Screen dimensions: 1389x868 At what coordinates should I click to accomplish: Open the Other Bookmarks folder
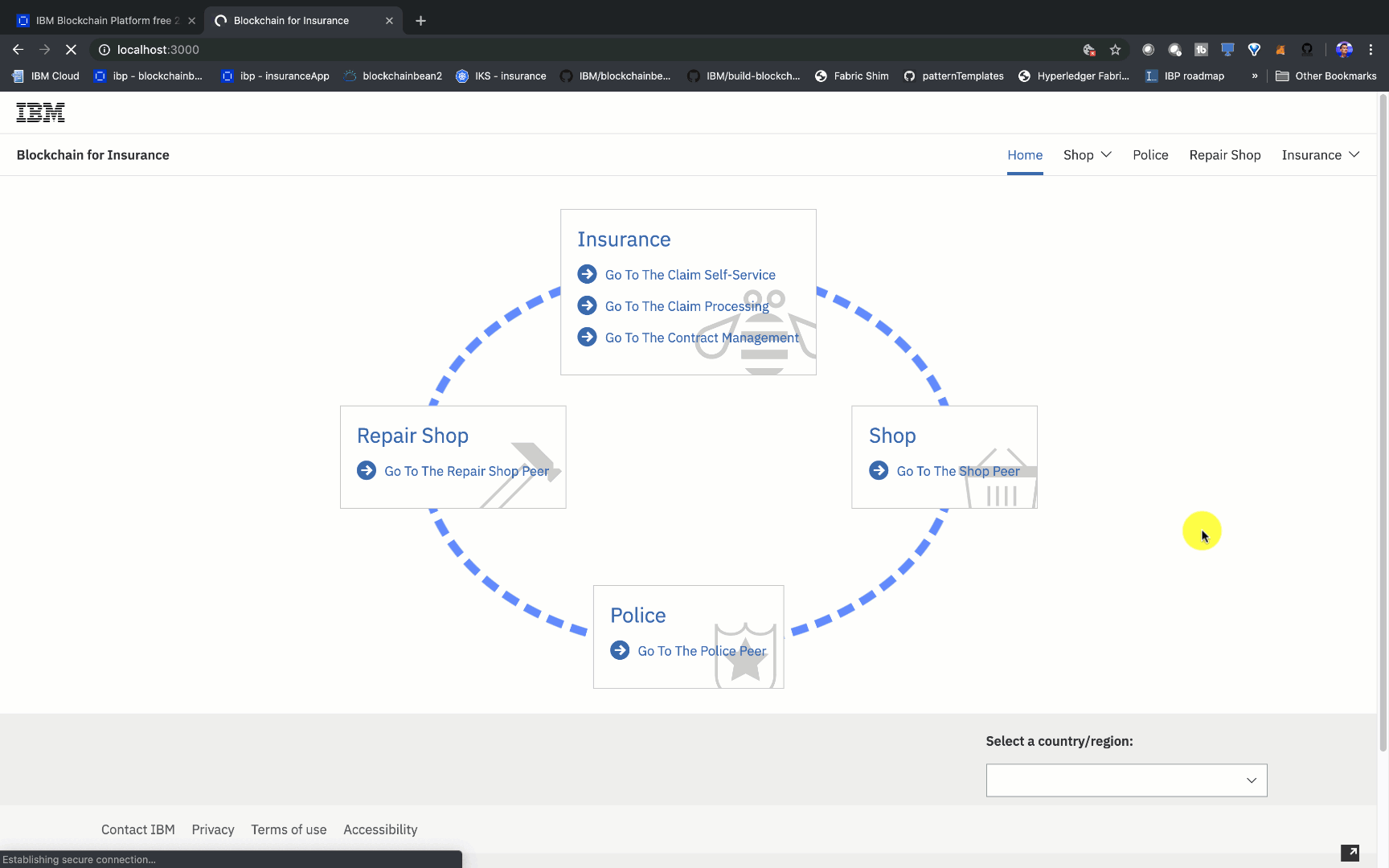click(1325, 76)
